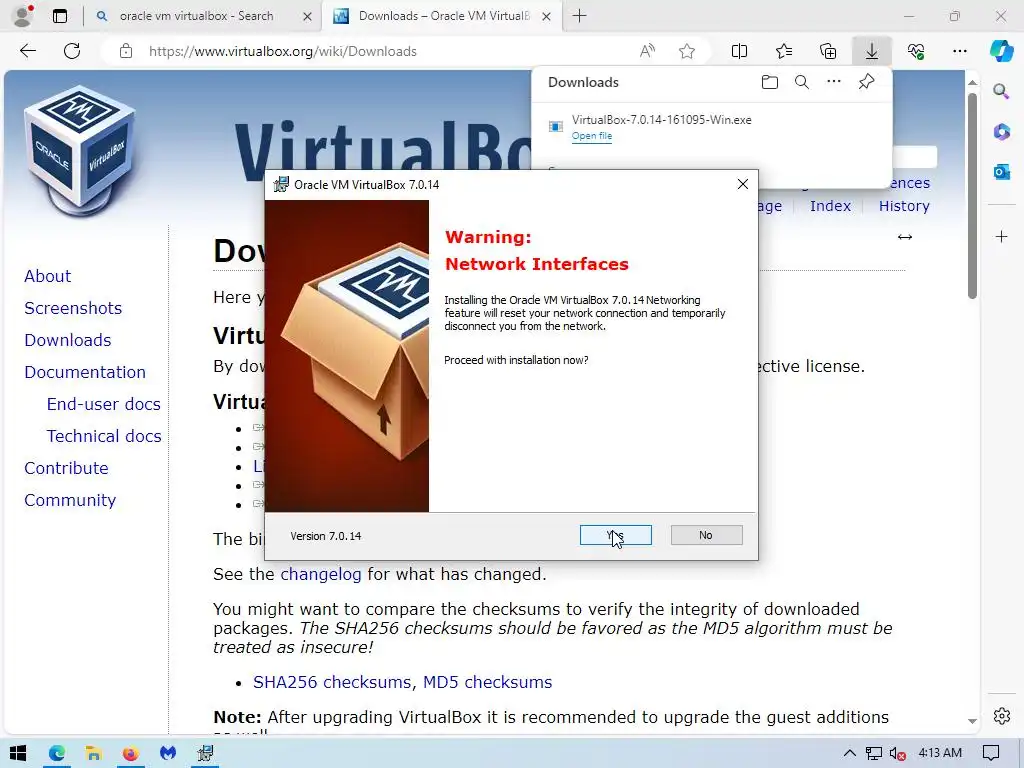Close the Downloads VirtualBox tab
The width and height of the screenshot is (1024, 768).
coord(547,16)
